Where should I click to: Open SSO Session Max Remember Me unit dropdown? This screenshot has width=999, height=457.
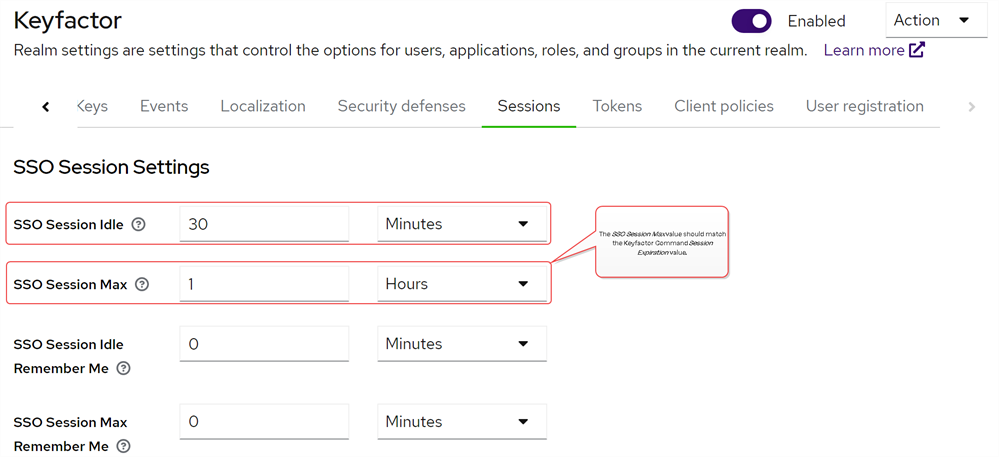[x=462, y=421]
